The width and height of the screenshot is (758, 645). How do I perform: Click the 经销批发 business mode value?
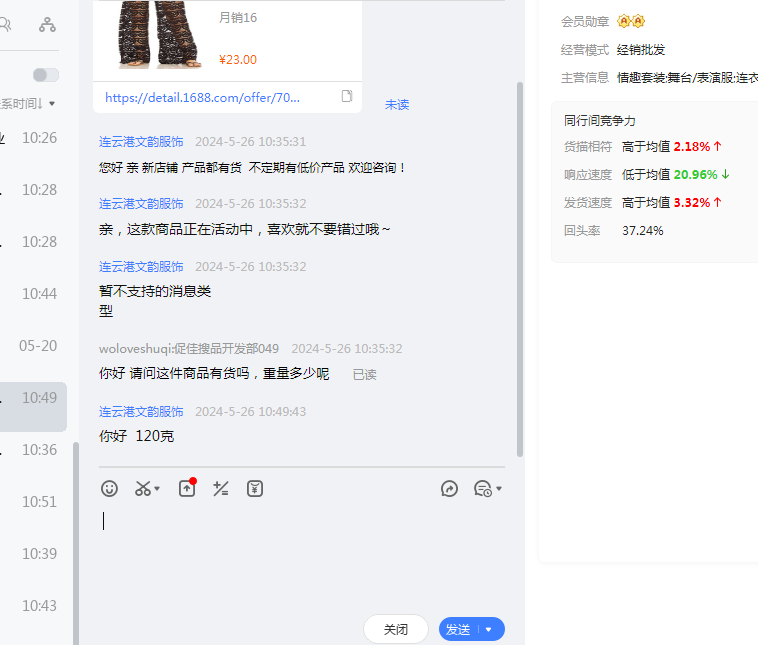641,49
